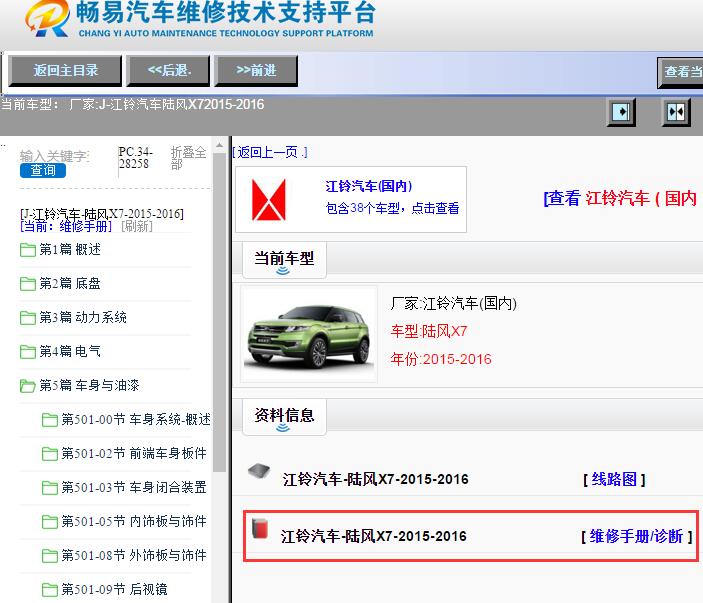This screenshot has height=603, width=703.
Task: Click the single-arrow panel collapse icon
Action: tap(621, 112)
